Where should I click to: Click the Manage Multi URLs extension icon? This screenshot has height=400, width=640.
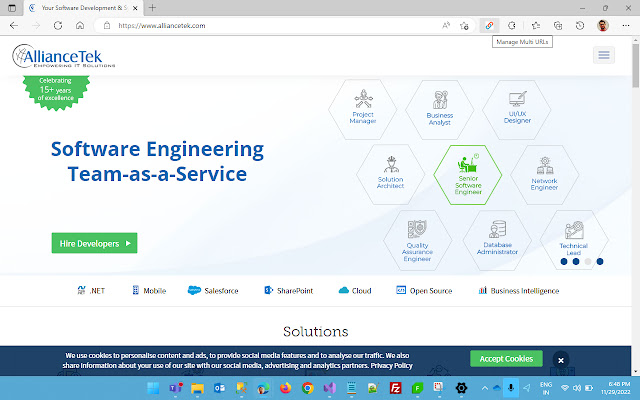pos(489,26)
